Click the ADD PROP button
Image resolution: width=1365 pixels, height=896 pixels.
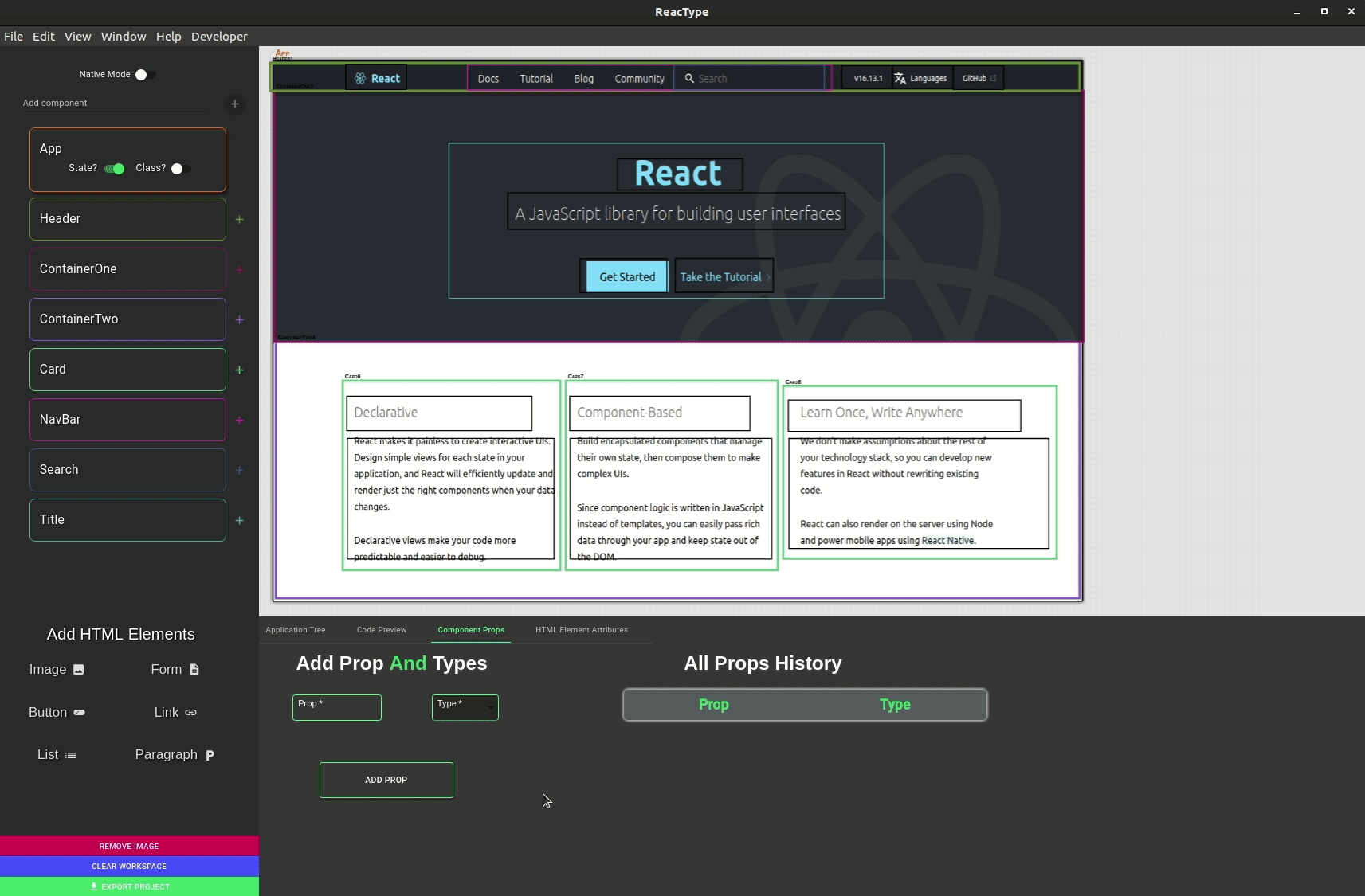[386, 780]
